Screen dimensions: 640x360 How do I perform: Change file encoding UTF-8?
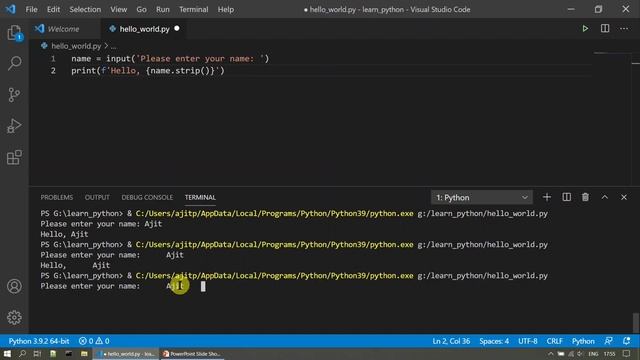click(x=528, y=341)
